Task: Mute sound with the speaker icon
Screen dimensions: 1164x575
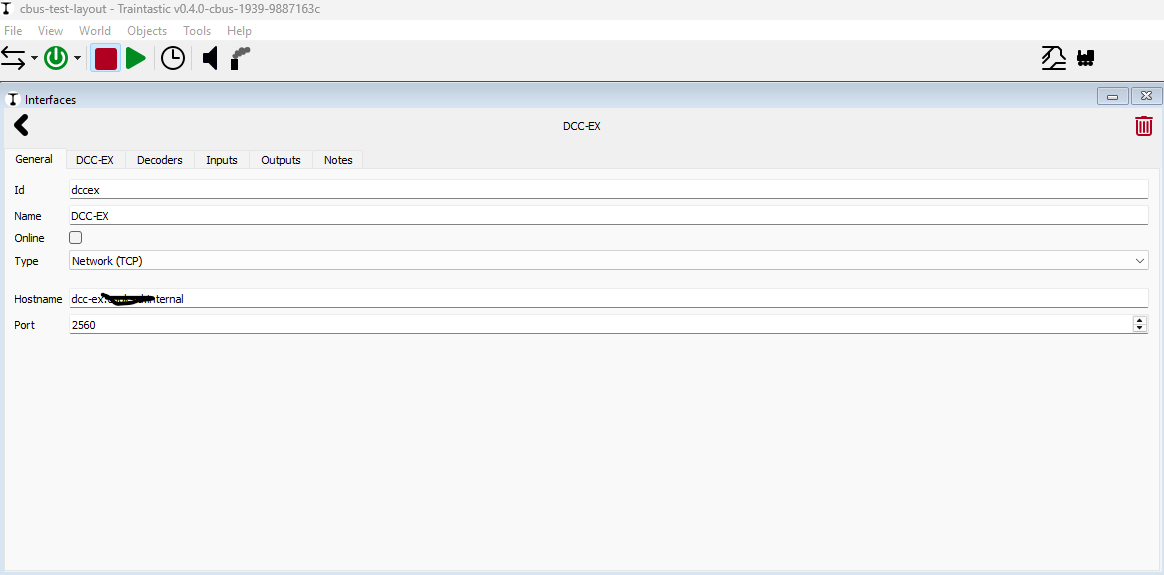Action: click(x=210, y=59)
